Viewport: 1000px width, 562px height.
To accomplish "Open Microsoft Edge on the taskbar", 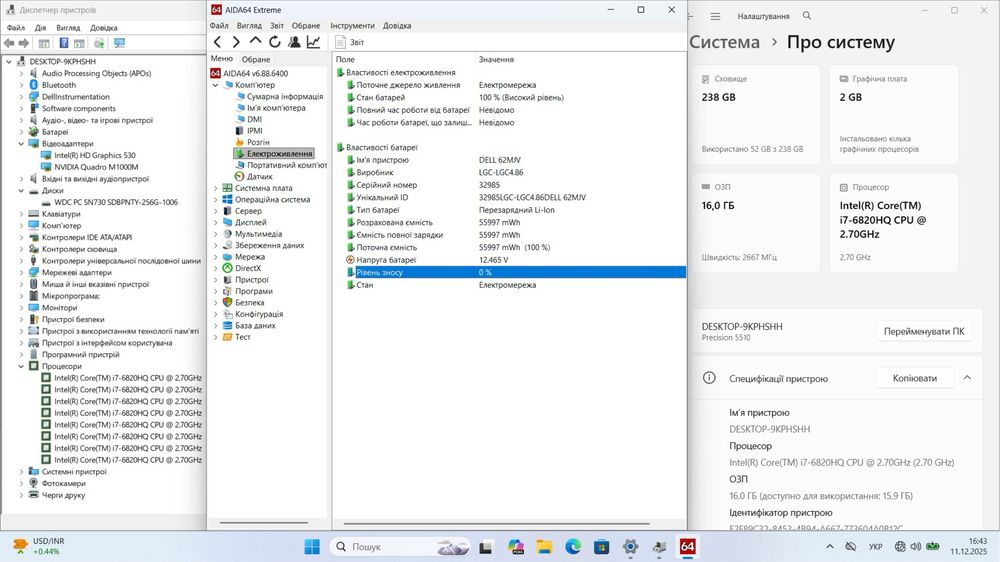I will click(573, 547).
